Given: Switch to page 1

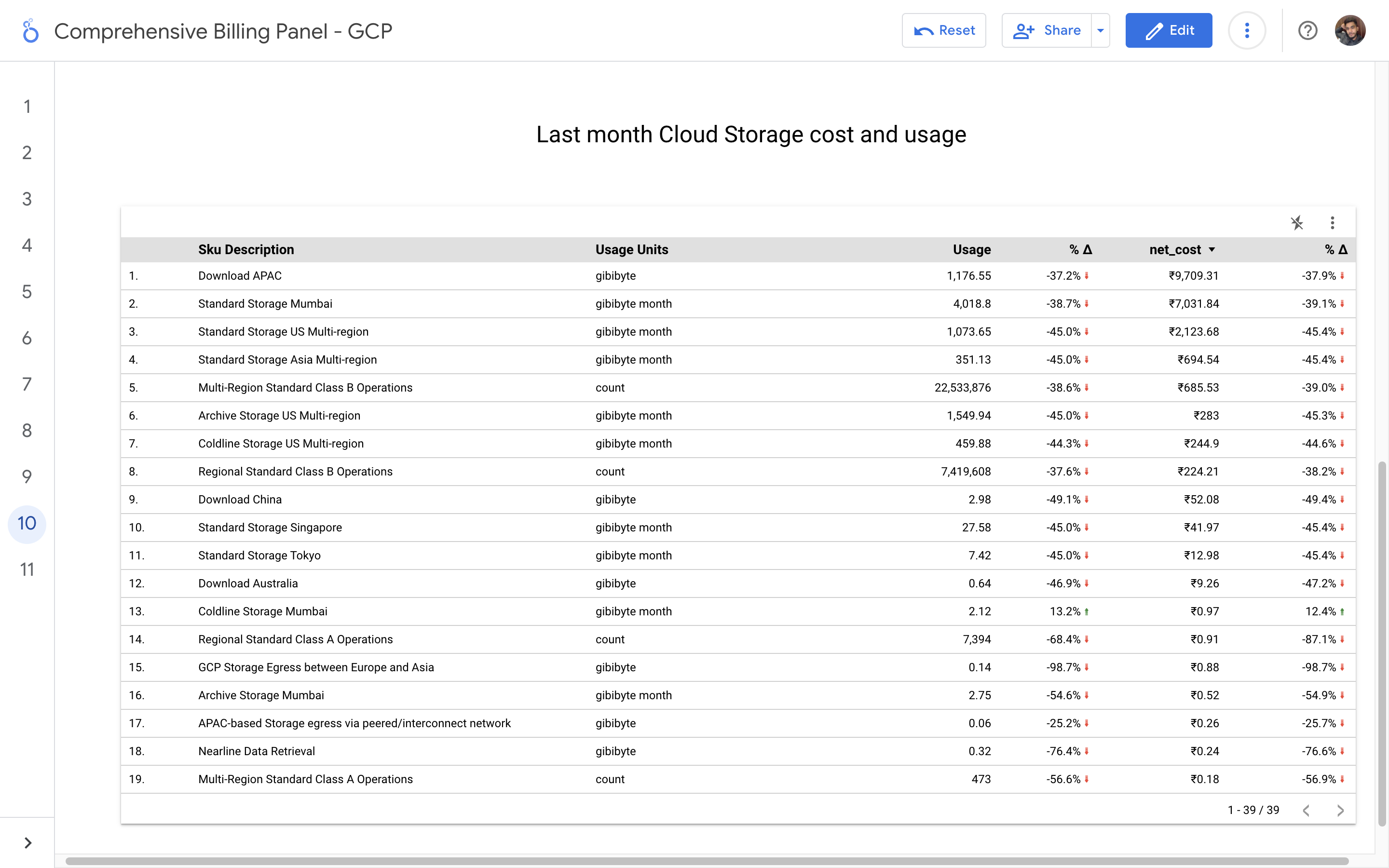Looking at the screenshot, I should [27, 106].
